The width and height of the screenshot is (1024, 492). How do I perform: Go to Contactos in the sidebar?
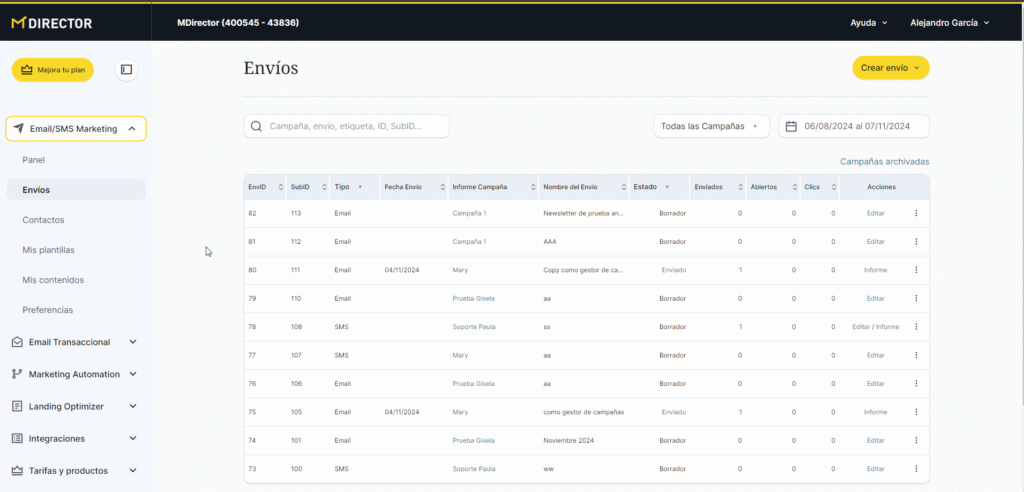coord(42,220)
